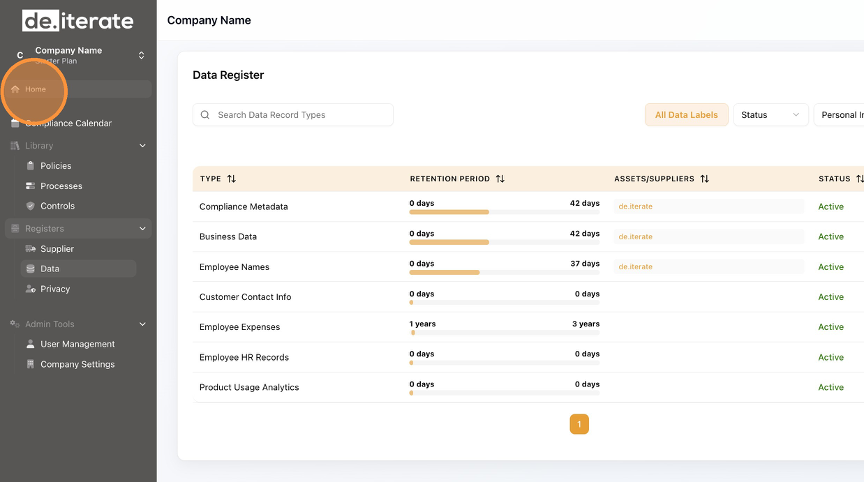The height and width of the screenshot is (482, 864).
Task: Sort table by Type column arrows
Action: 232,179
